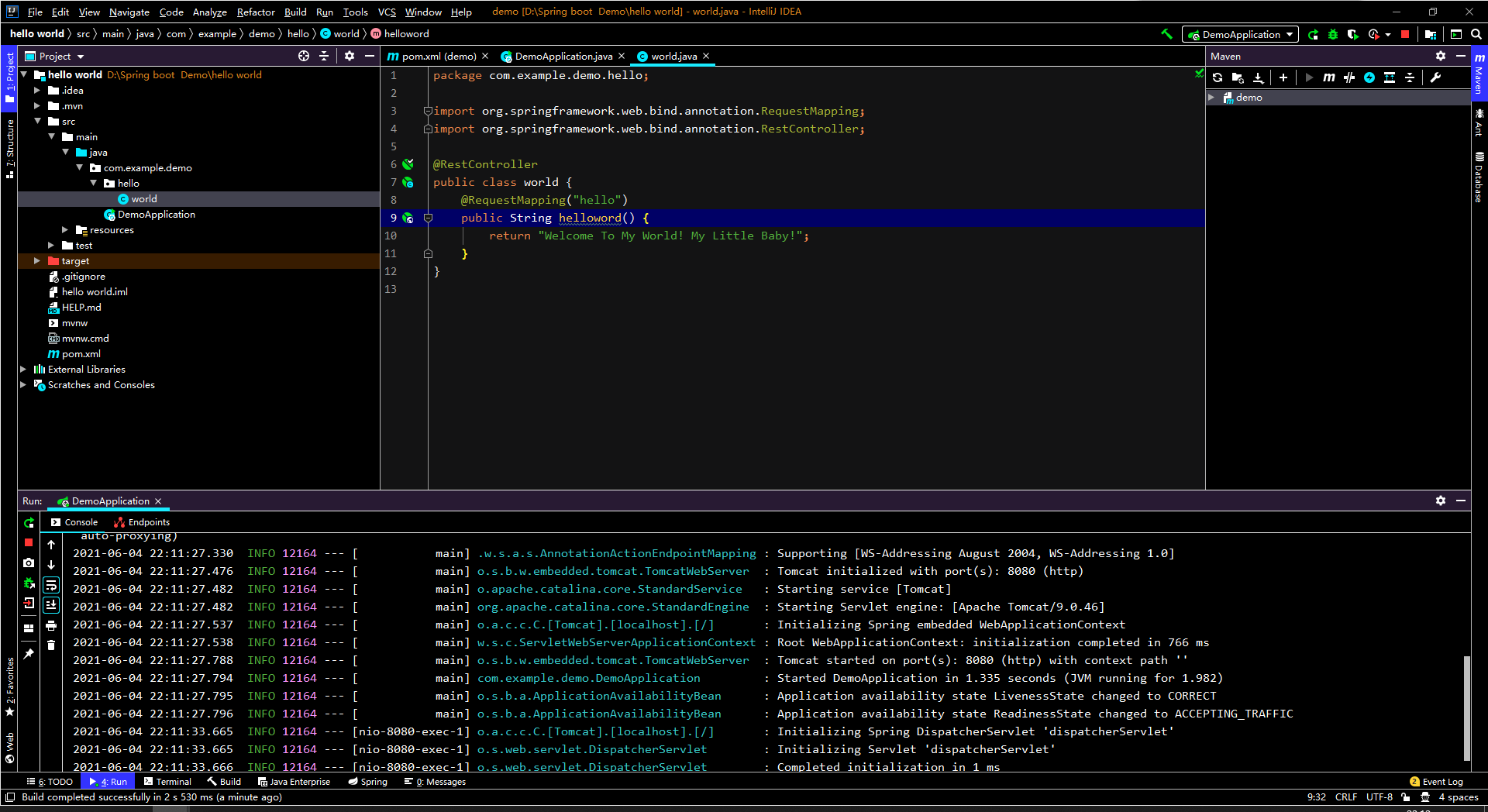This screenshot has height=812, width=1488.
Task: Click the CRLF line separator indicator
Action: (x=1346, y=797)
